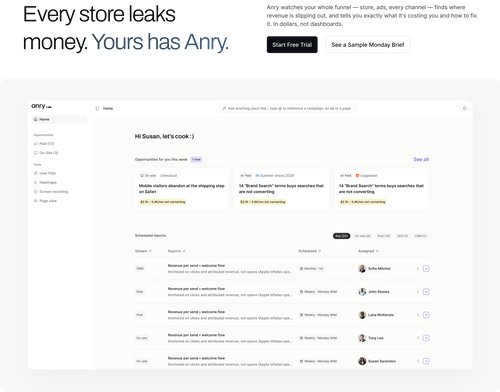
Task: Sort by the Scheduled column
Action: (x=309, y=251)
